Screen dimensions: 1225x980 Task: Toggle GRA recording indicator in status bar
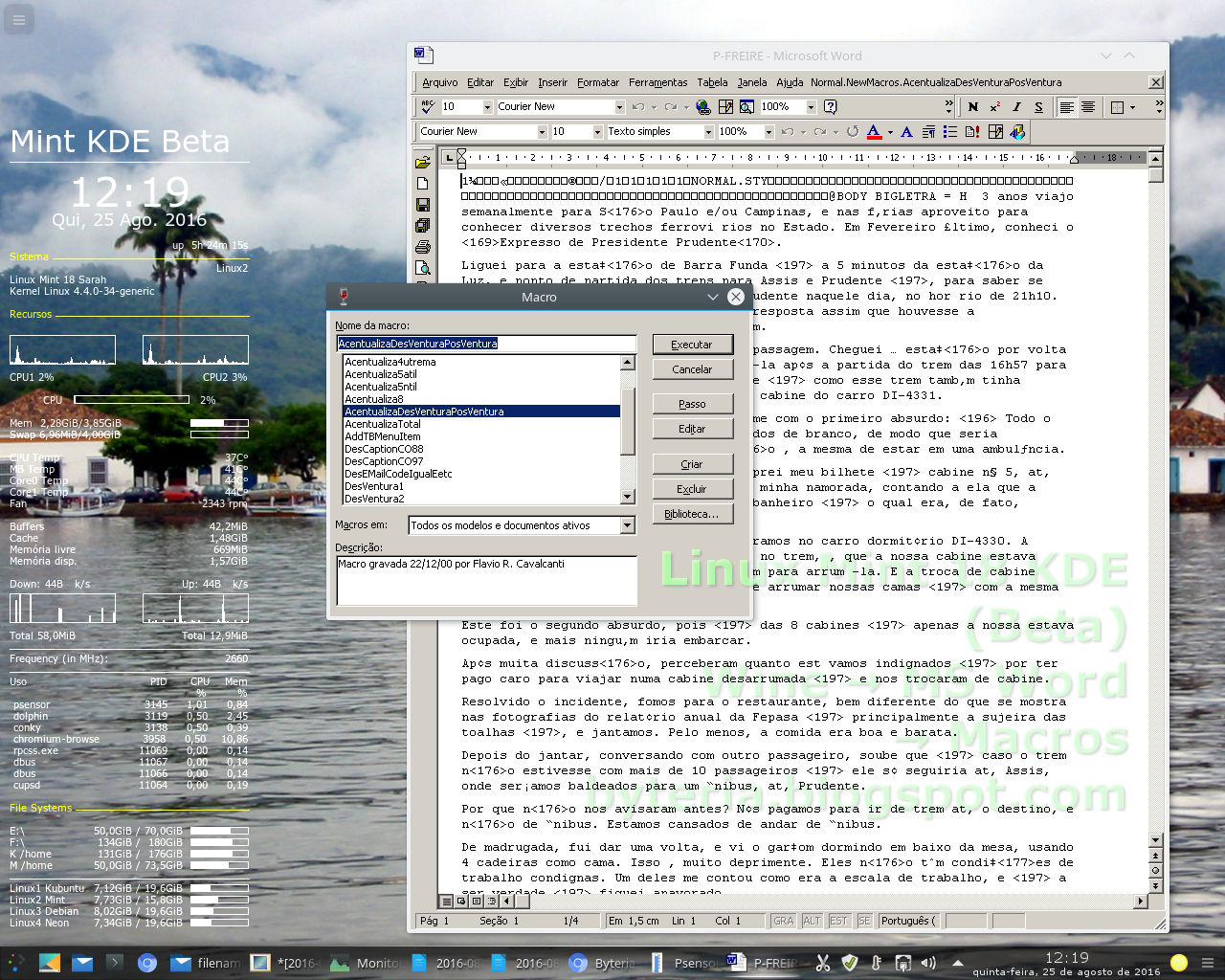(x=784, y=921)
